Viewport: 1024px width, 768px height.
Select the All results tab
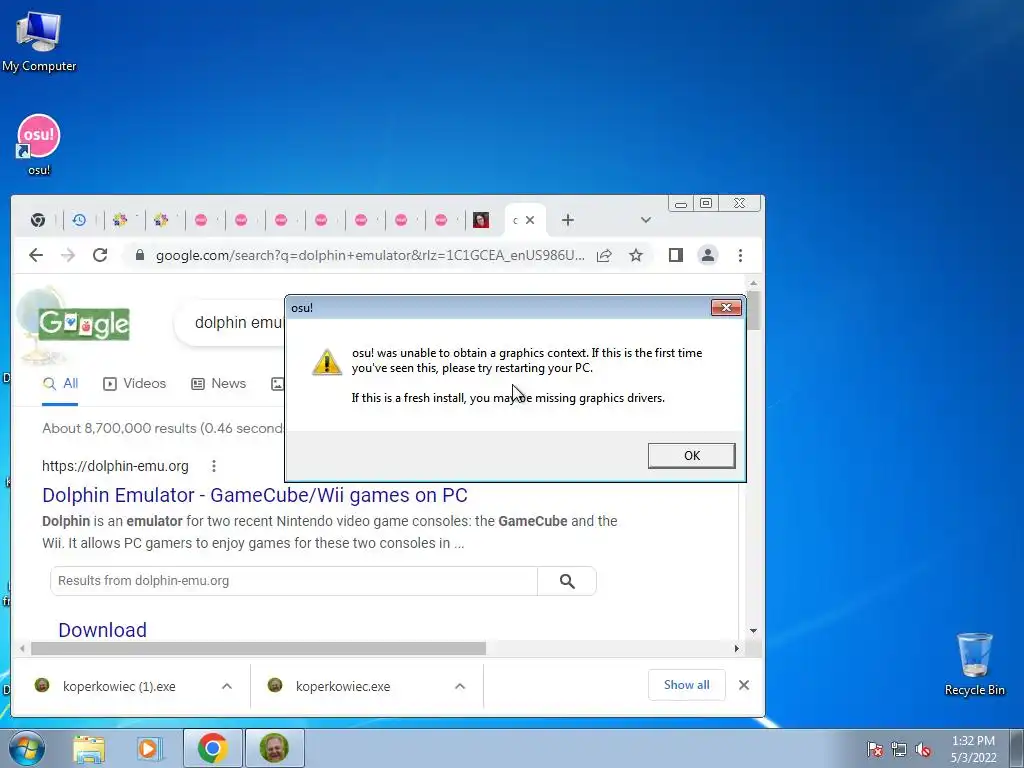click(x=60, y=384)
